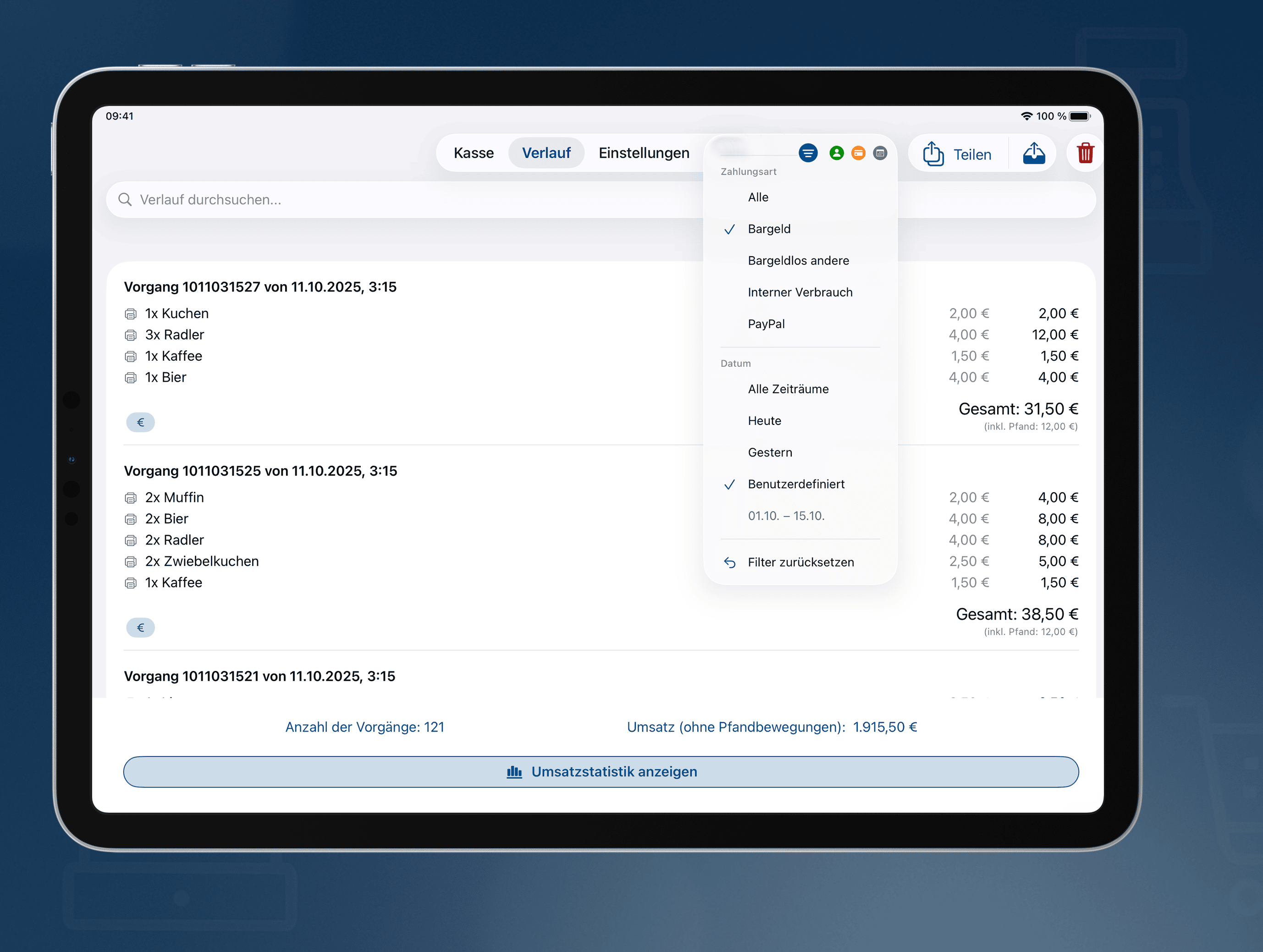1263x952 pixels.
Task: Click the euro badge under Vorgang 1011031527
Action: point(140,422)
